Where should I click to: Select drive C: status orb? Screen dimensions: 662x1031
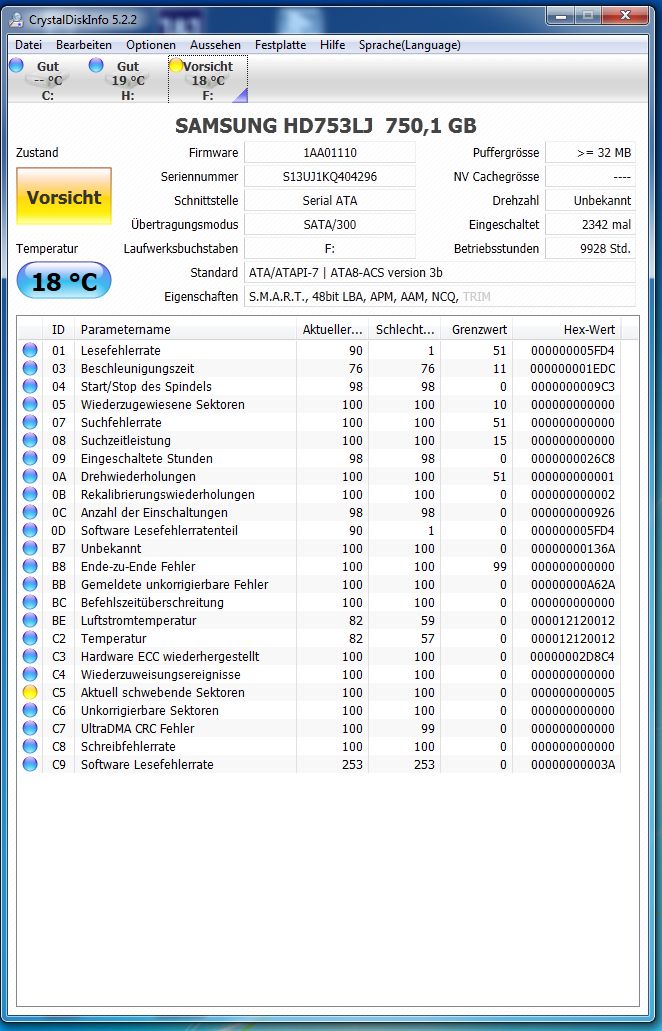coord(16,65)
